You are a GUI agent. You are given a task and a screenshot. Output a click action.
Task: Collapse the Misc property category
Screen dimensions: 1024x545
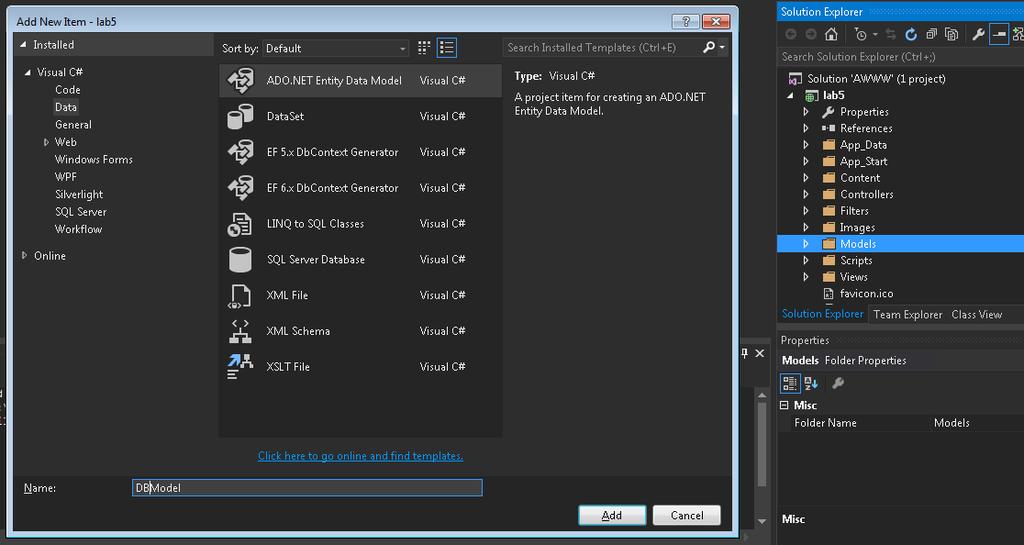(x=784, y=405)
